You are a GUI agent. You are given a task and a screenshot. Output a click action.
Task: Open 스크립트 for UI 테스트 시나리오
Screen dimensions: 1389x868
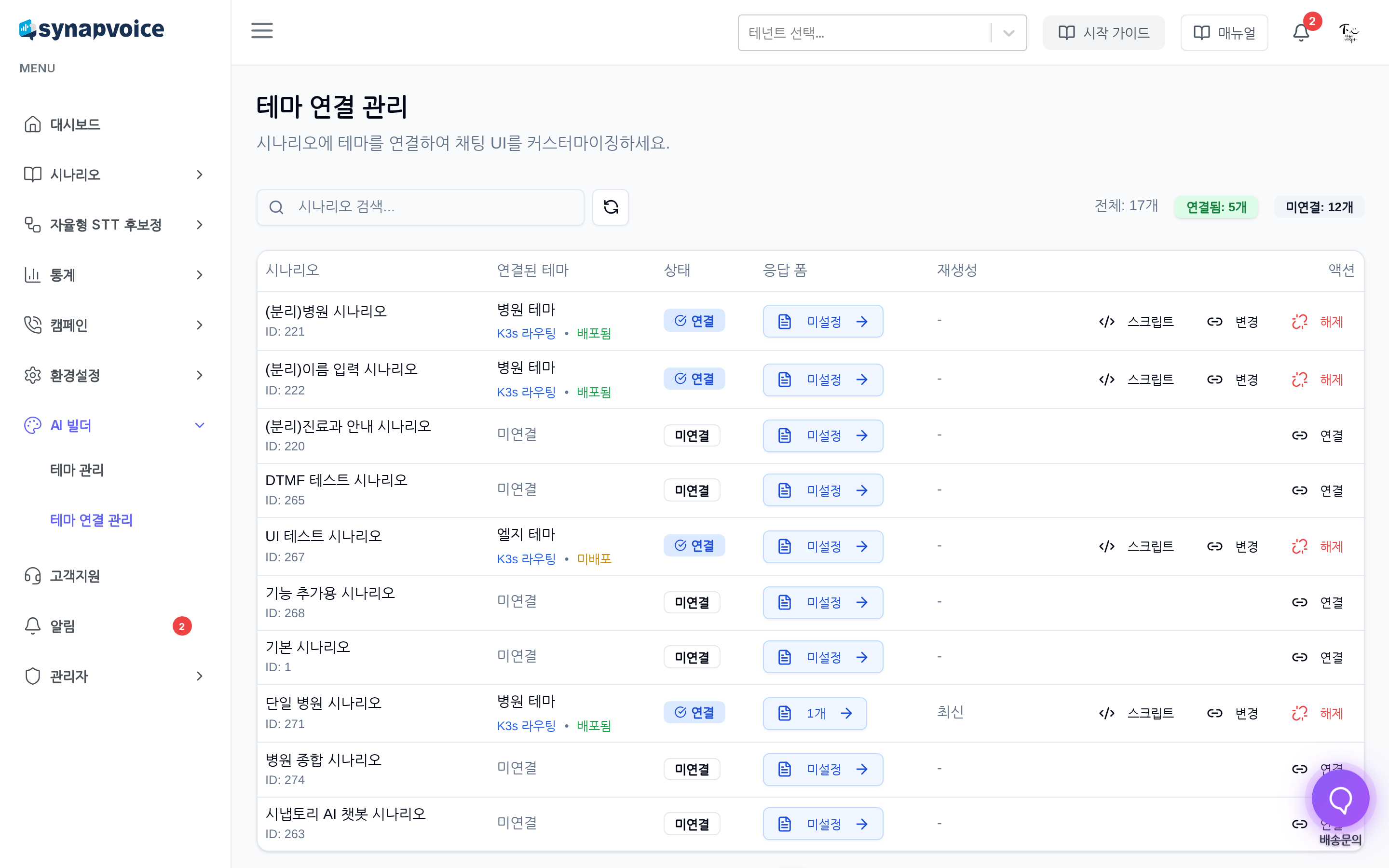click(x=1136, y=546)
